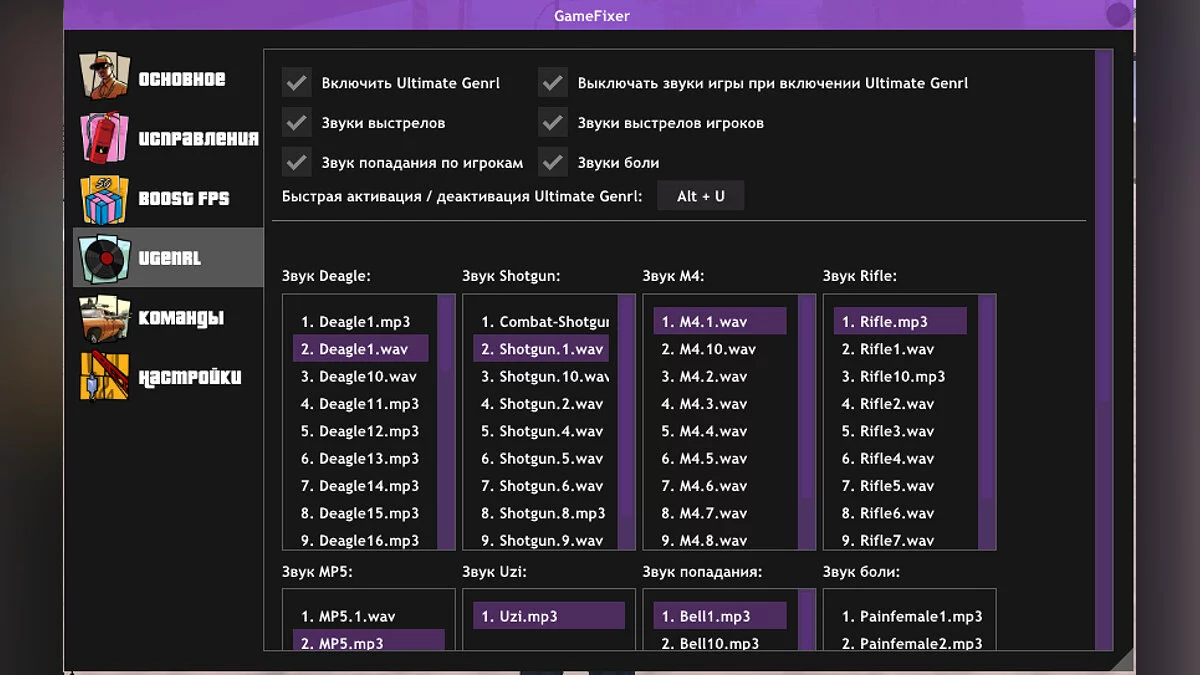This screenshot has height=675, width=1200.
Task: Click the Основное sidebar character icon
Action: tap(105, 78)
